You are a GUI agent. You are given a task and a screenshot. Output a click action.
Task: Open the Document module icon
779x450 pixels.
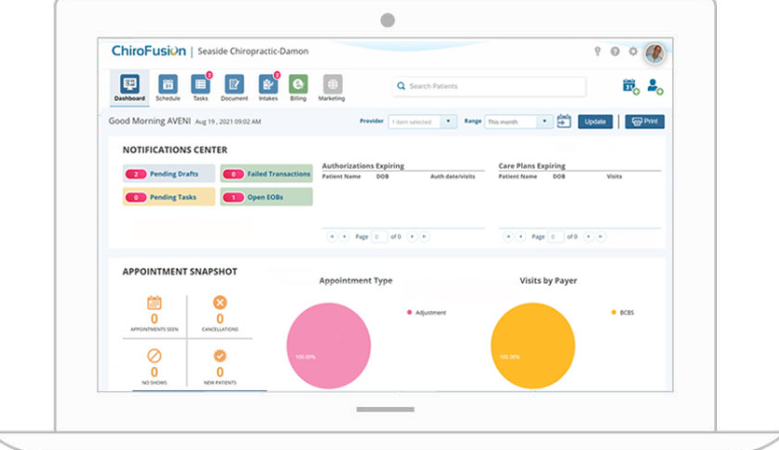point(234,84)
